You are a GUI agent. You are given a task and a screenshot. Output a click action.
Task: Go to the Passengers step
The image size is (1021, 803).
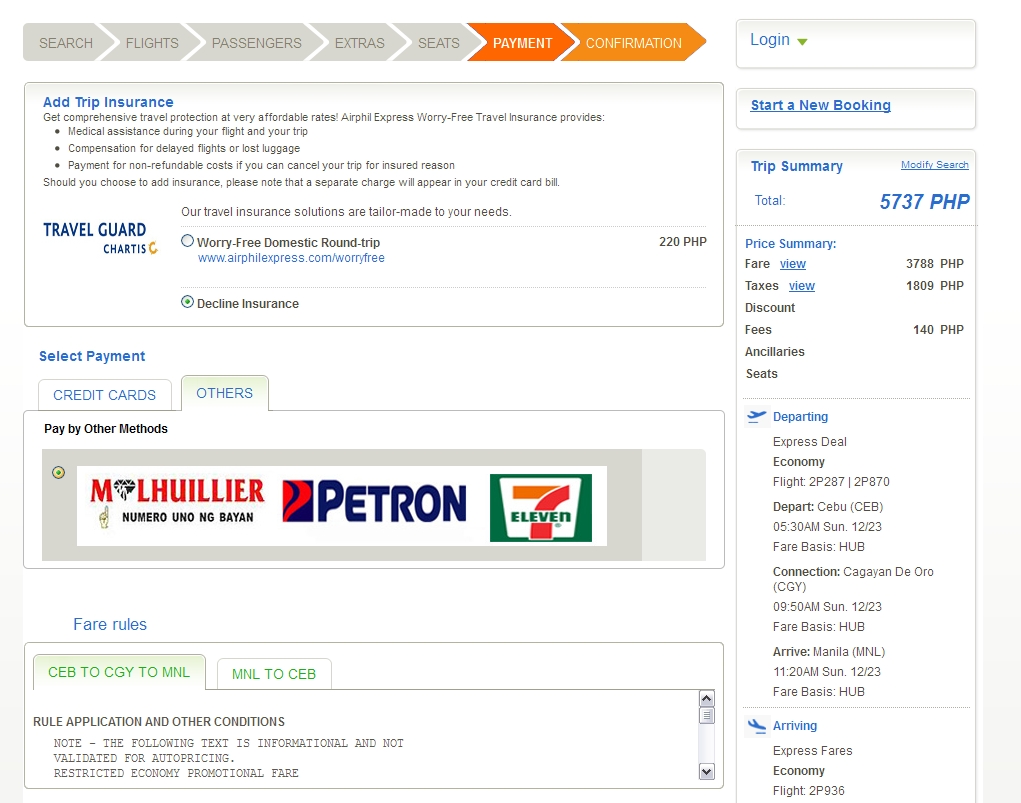click(x=257, y=43)
